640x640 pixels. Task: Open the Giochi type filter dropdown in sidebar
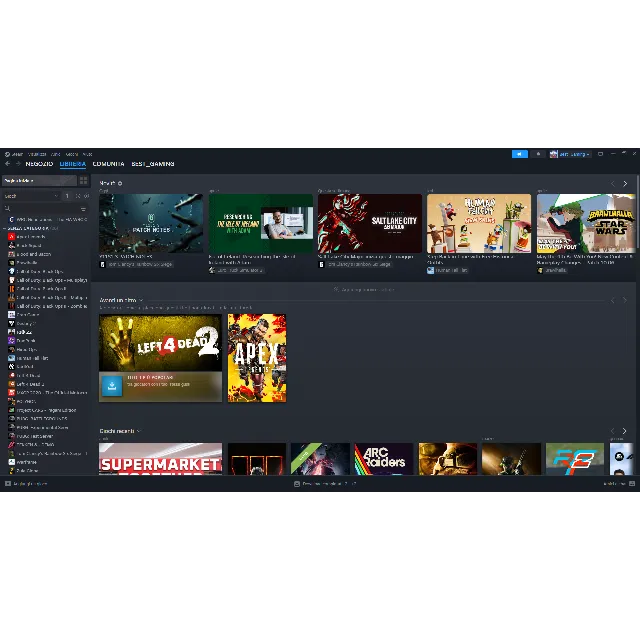31,196
